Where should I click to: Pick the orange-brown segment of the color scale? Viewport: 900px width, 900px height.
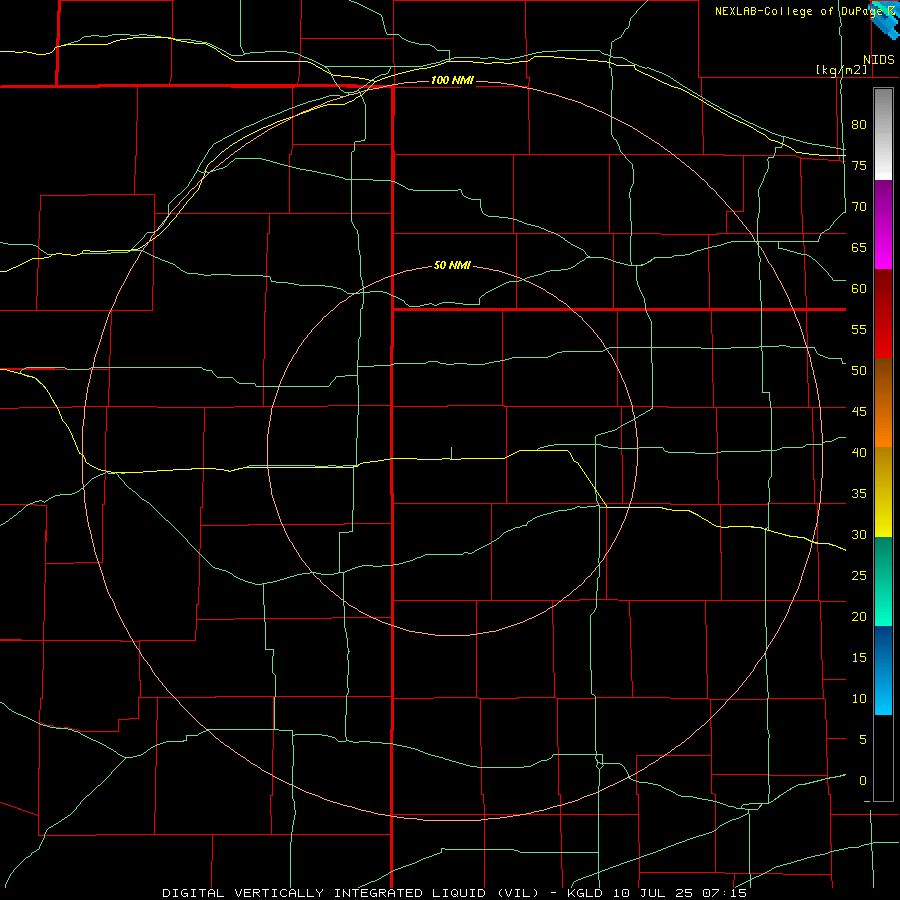point(883,403)
